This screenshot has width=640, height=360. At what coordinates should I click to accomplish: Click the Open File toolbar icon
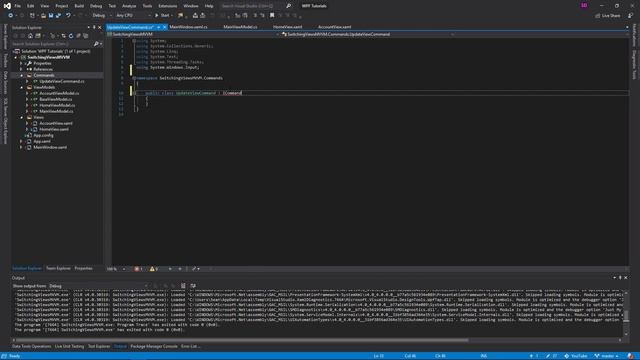tap(43, 16)
